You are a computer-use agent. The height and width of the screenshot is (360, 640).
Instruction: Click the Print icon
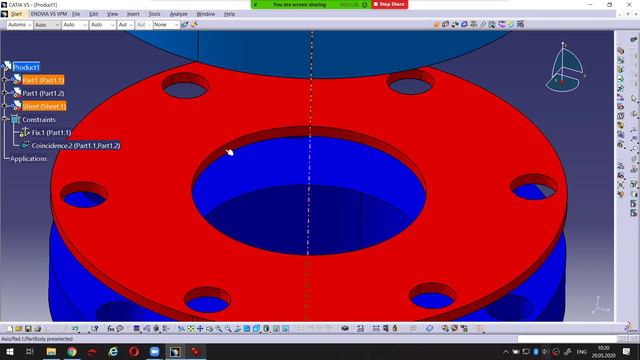[x=38, y=329]
